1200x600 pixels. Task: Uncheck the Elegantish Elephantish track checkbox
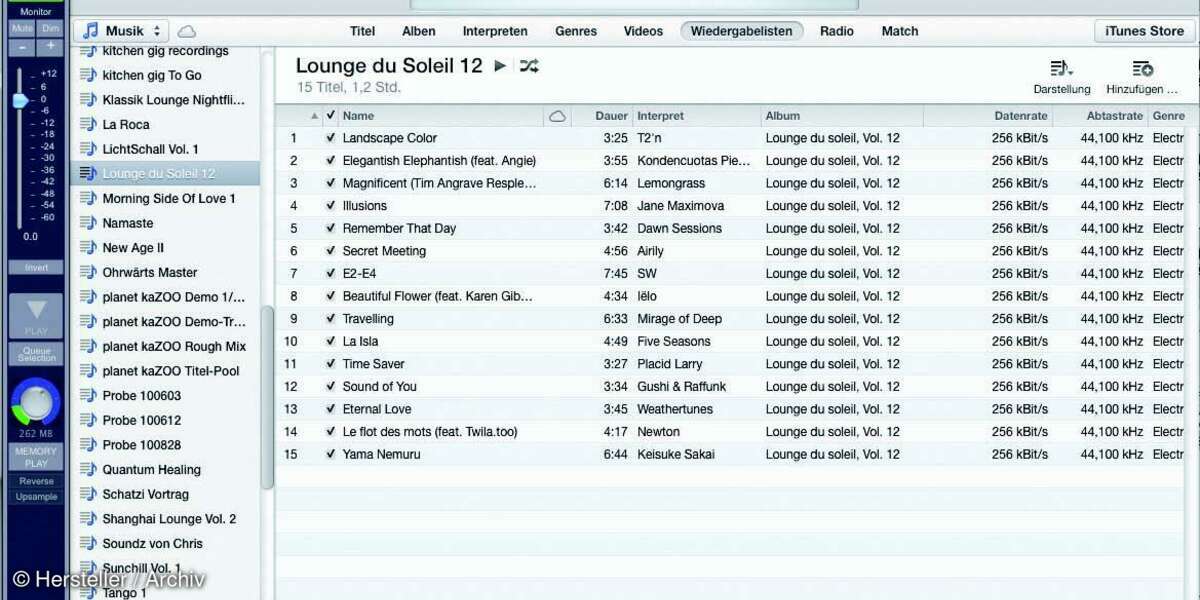(x=331, y=160)
